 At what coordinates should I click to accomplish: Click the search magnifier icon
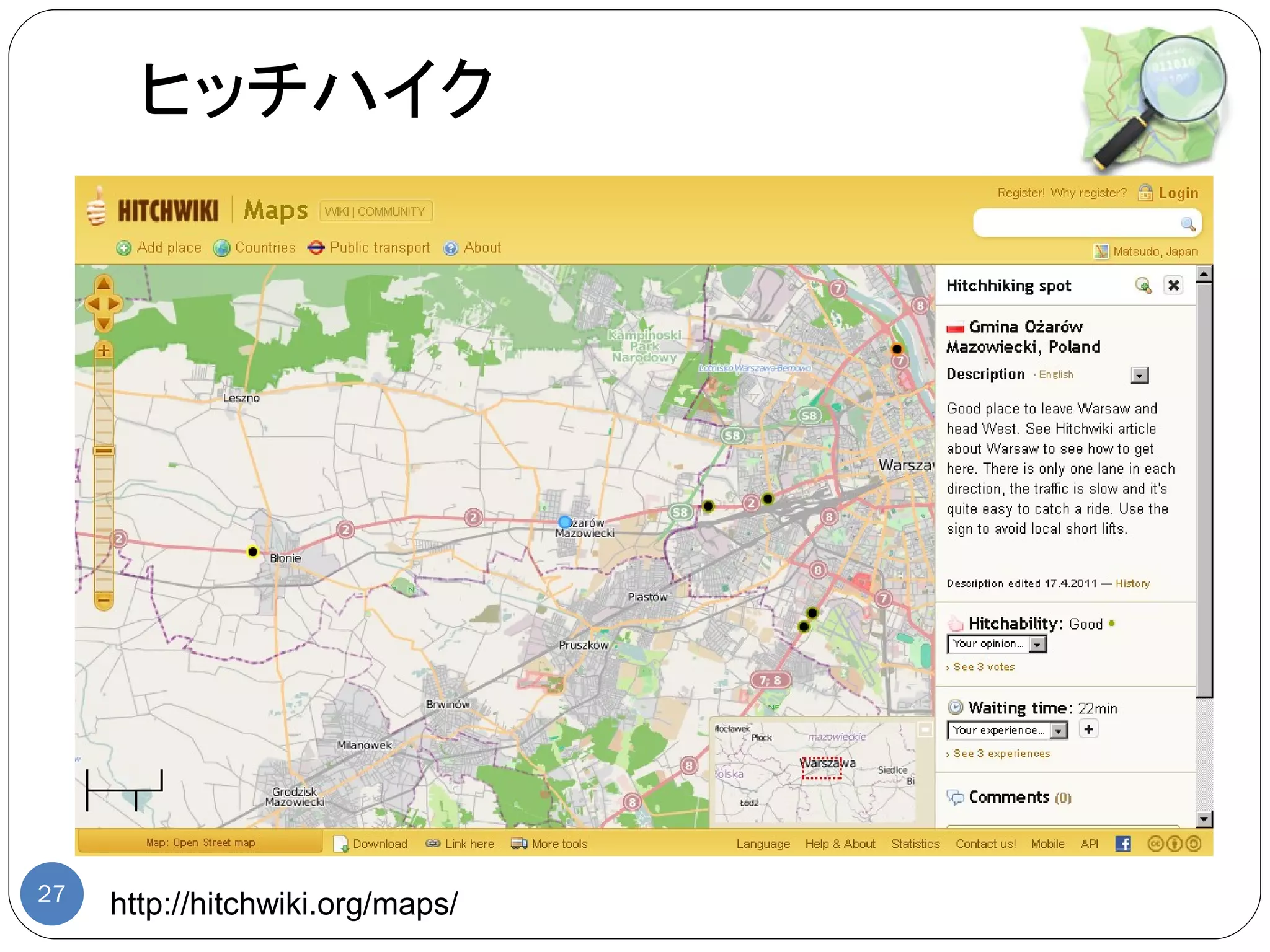click(1188, 224)
